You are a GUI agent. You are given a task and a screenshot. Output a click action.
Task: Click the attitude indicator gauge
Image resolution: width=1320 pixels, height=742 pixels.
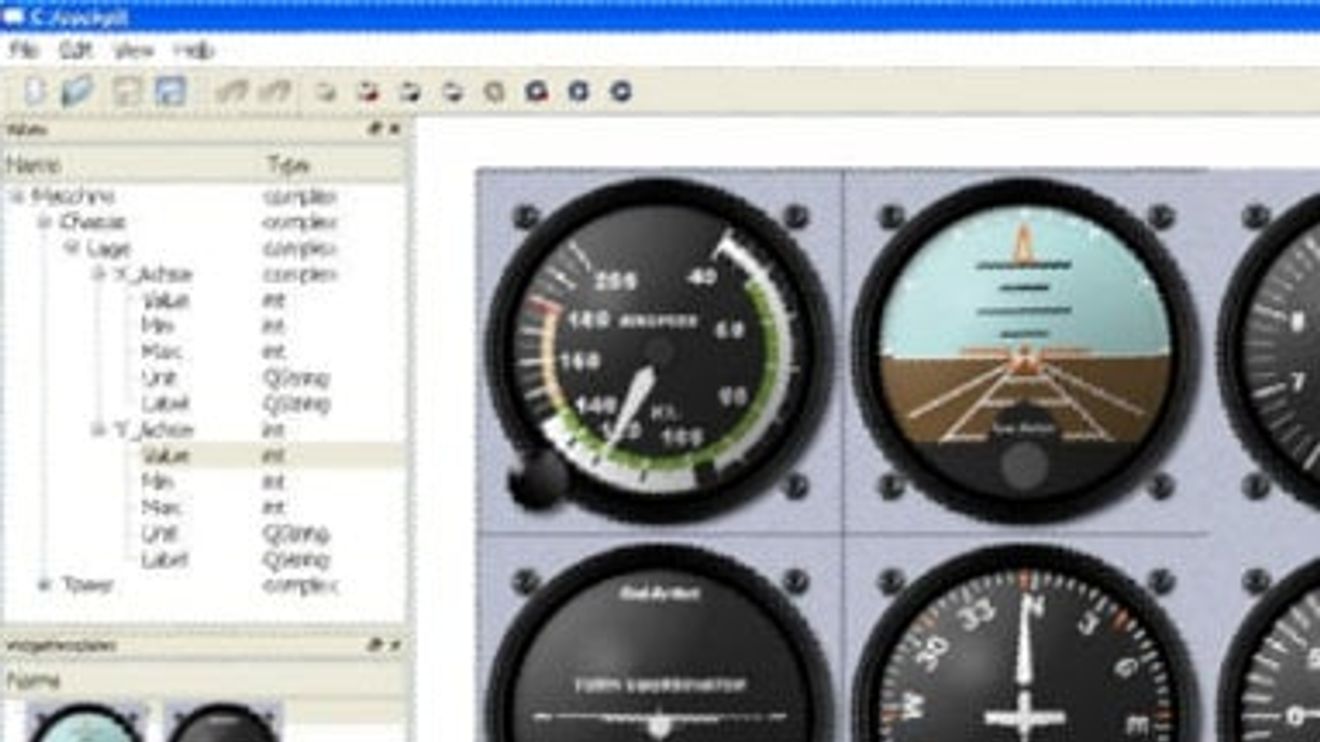click(x=1025, y=350)
